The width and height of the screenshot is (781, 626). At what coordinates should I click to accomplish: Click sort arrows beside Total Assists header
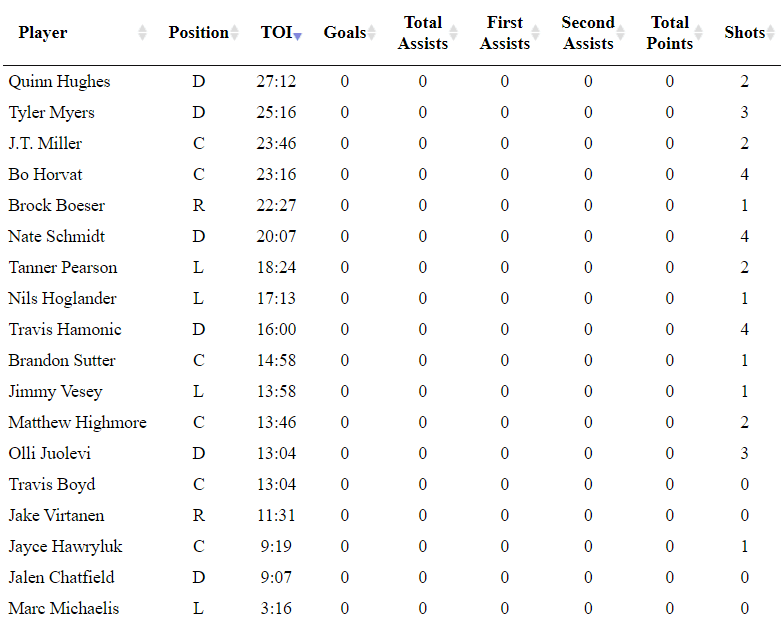coord(455,33)
